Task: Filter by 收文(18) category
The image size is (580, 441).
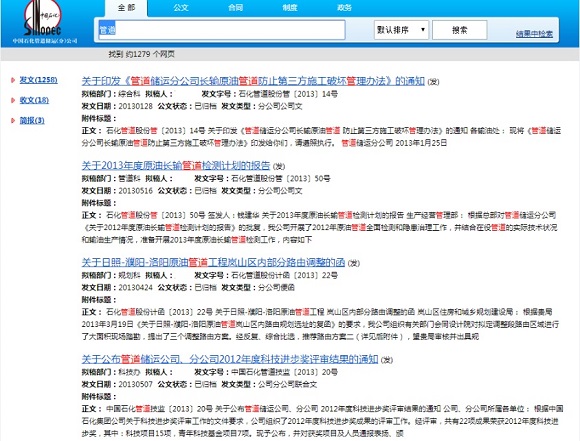Action: pyautogui.click(x=34, y=100)
